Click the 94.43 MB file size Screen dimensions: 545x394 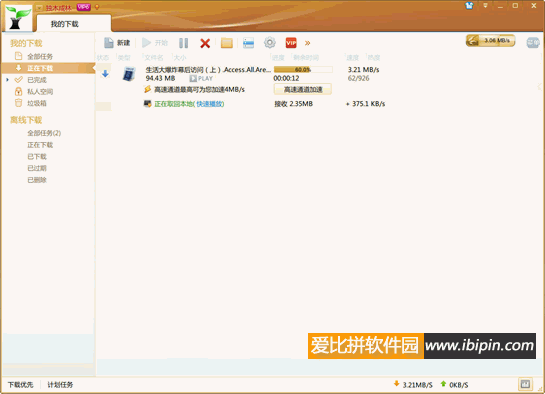(160, 79)
